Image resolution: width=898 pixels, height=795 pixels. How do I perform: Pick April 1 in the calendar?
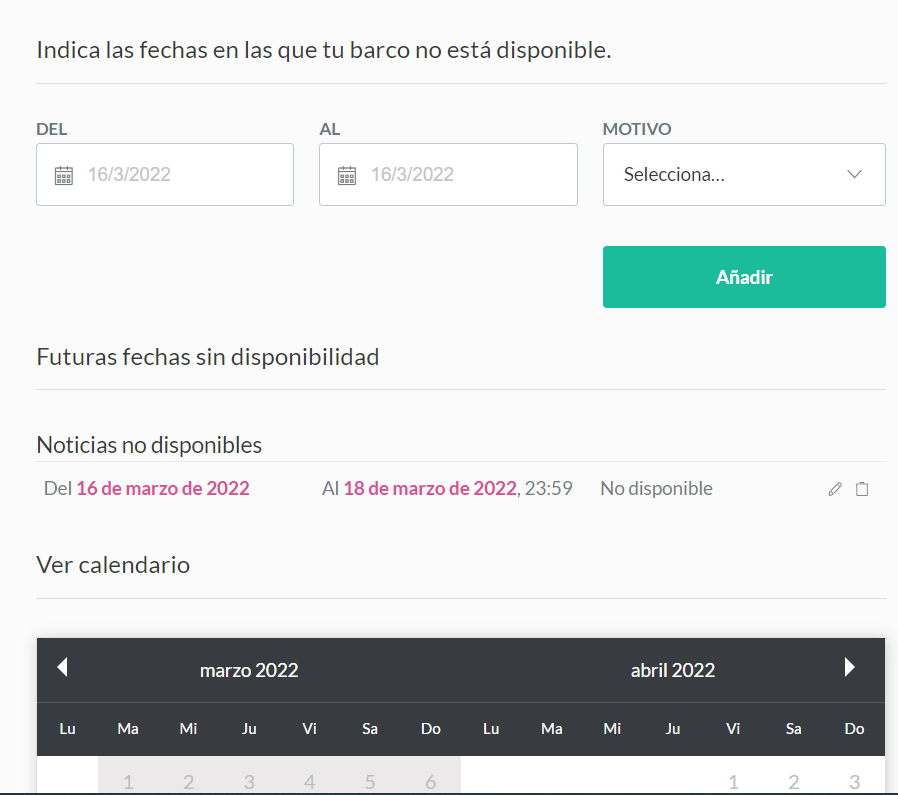(x=733, y=781)
